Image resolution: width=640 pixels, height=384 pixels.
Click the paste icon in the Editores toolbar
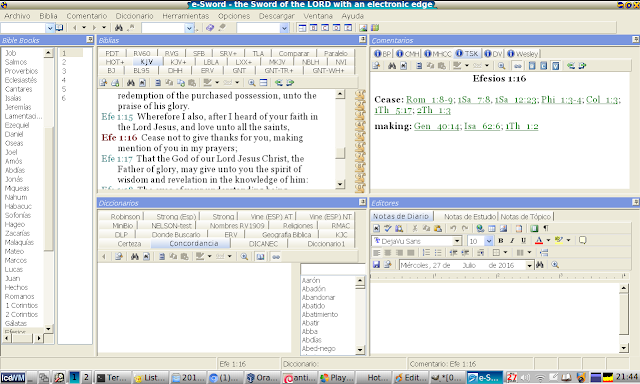coord(438,229)
